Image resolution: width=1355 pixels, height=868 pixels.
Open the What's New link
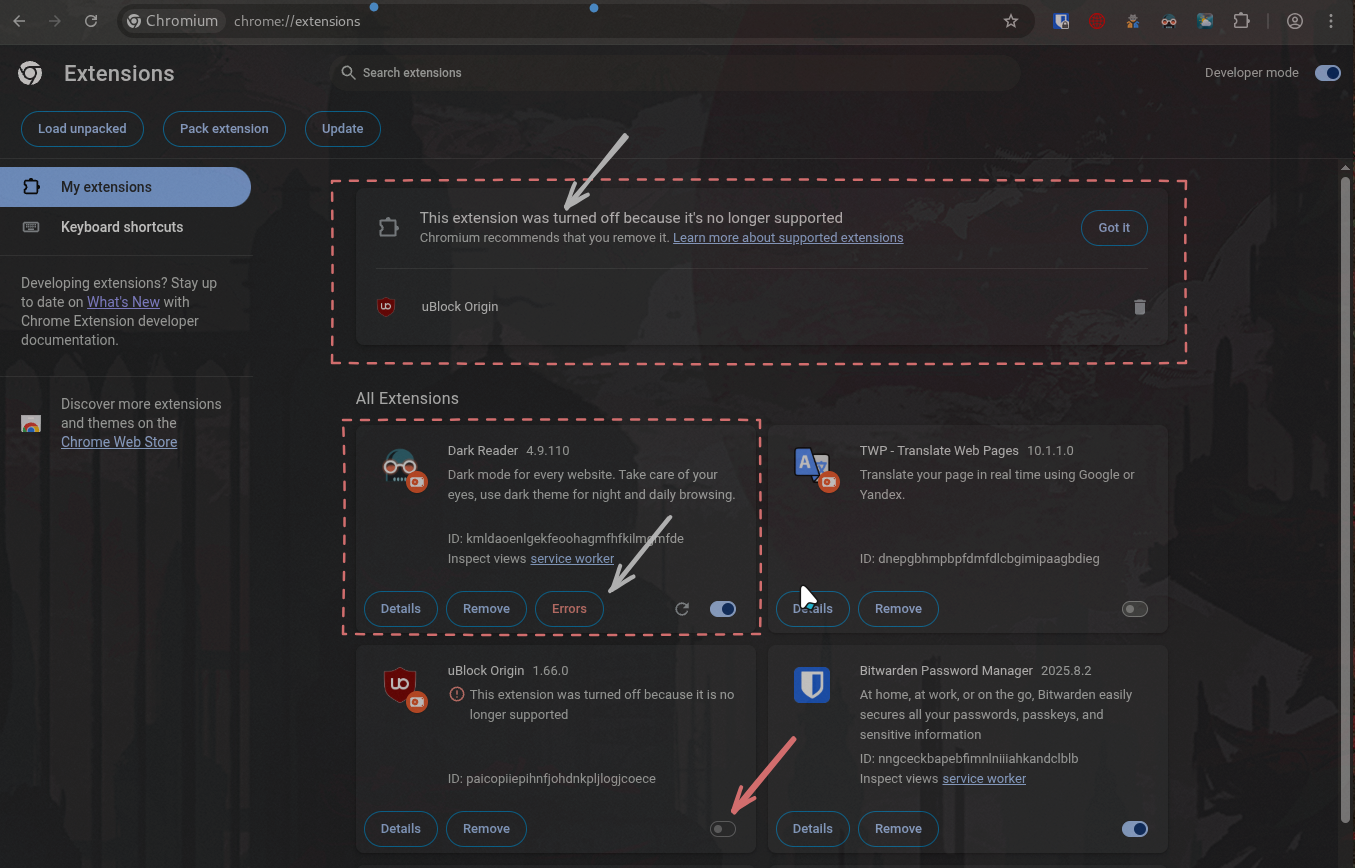[123, 302]
